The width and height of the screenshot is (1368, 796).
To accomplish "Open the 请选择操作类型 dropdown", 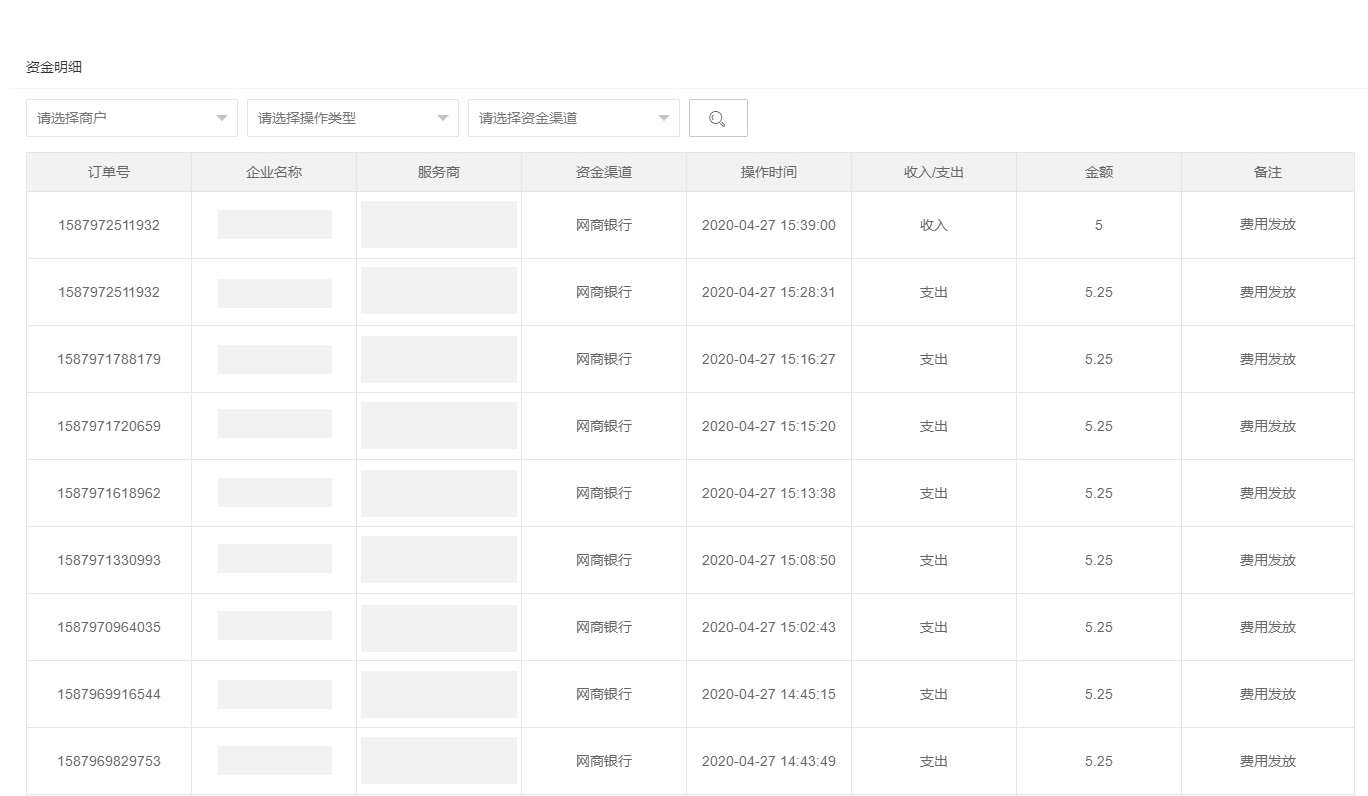I will [x=353, y=118].
